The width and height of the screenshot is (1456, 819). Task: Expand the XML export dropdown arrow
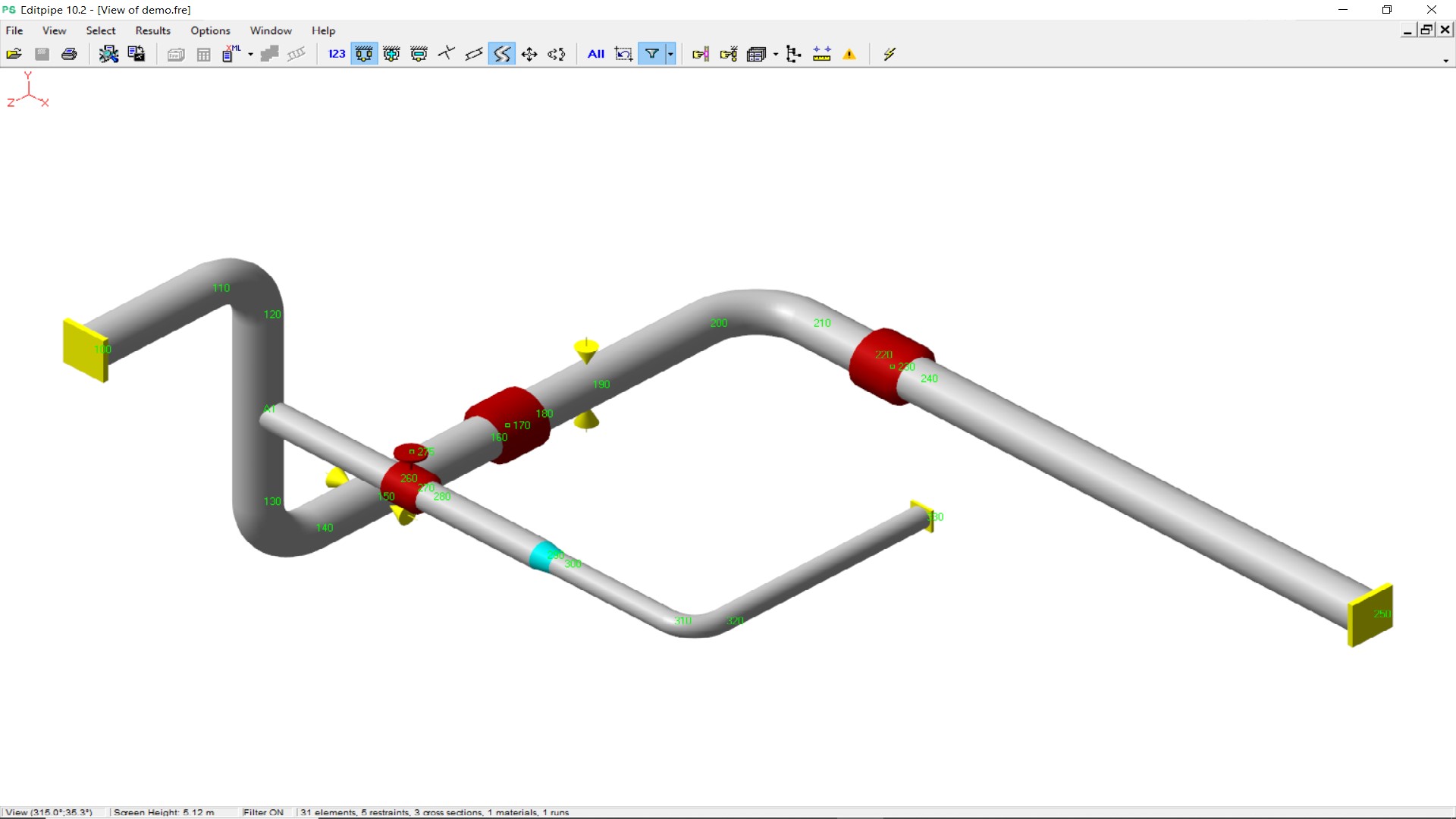point(250,54)
